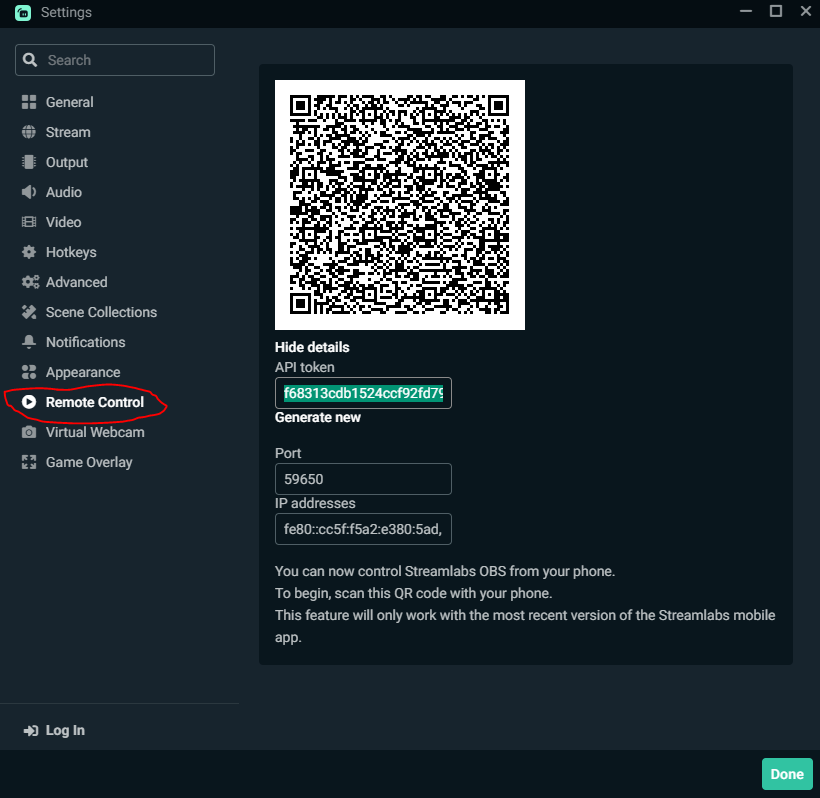
Task: Click the Log In arrow icon
Action: (31, 731)
